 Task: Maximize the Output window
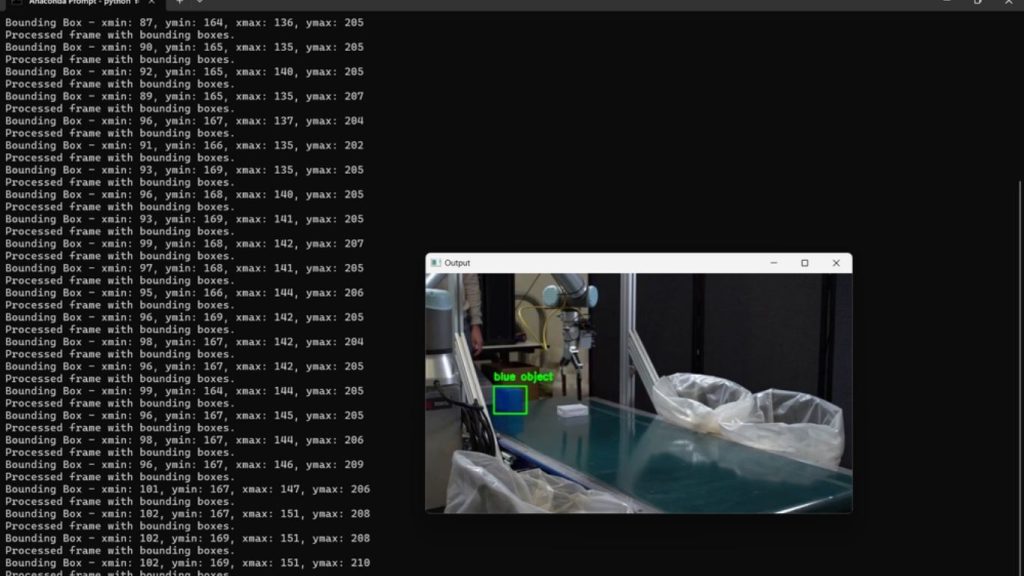tap(804, 263)
